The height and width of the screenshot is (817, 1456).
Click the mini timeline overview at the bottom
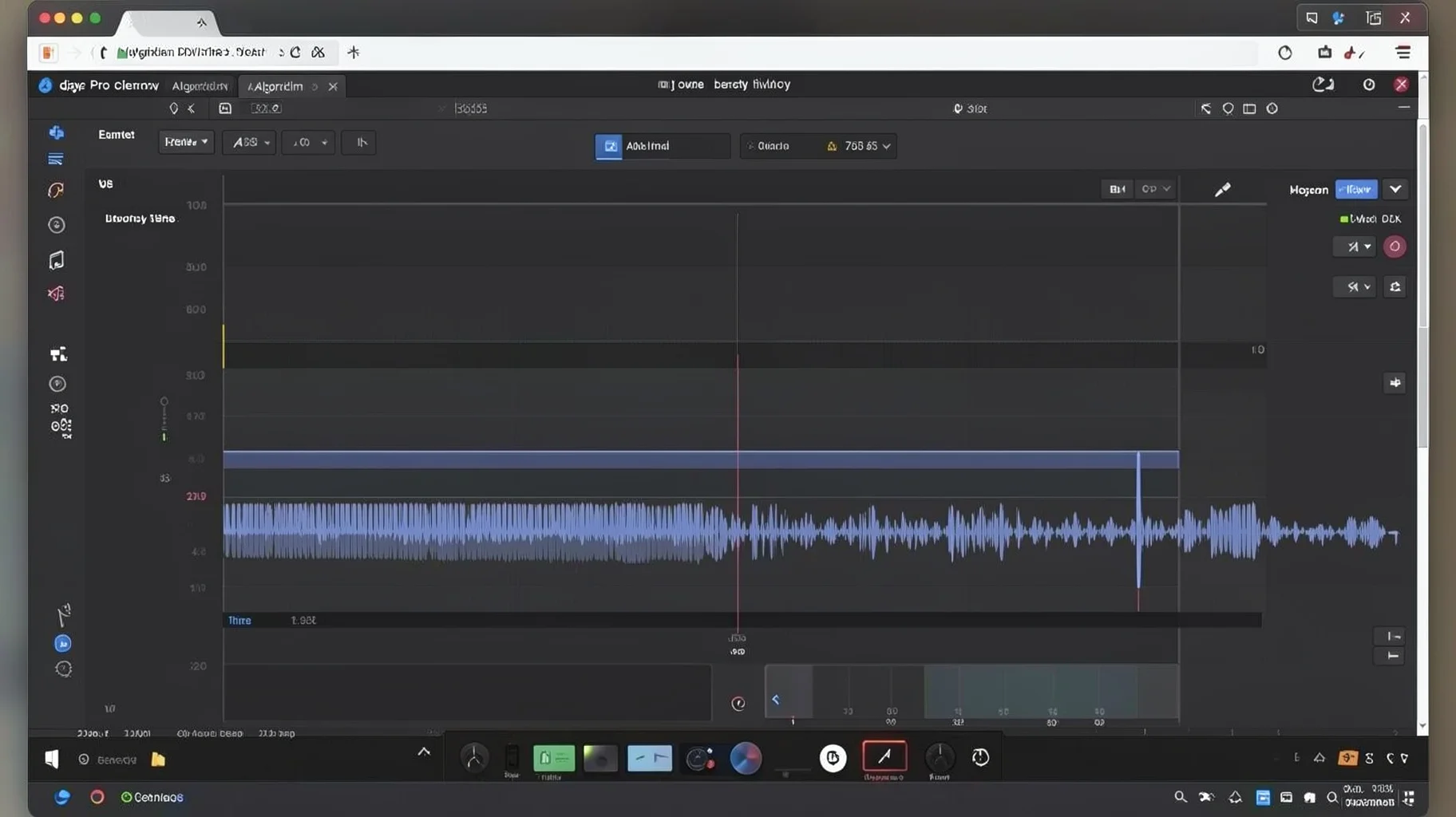[971, 693]
